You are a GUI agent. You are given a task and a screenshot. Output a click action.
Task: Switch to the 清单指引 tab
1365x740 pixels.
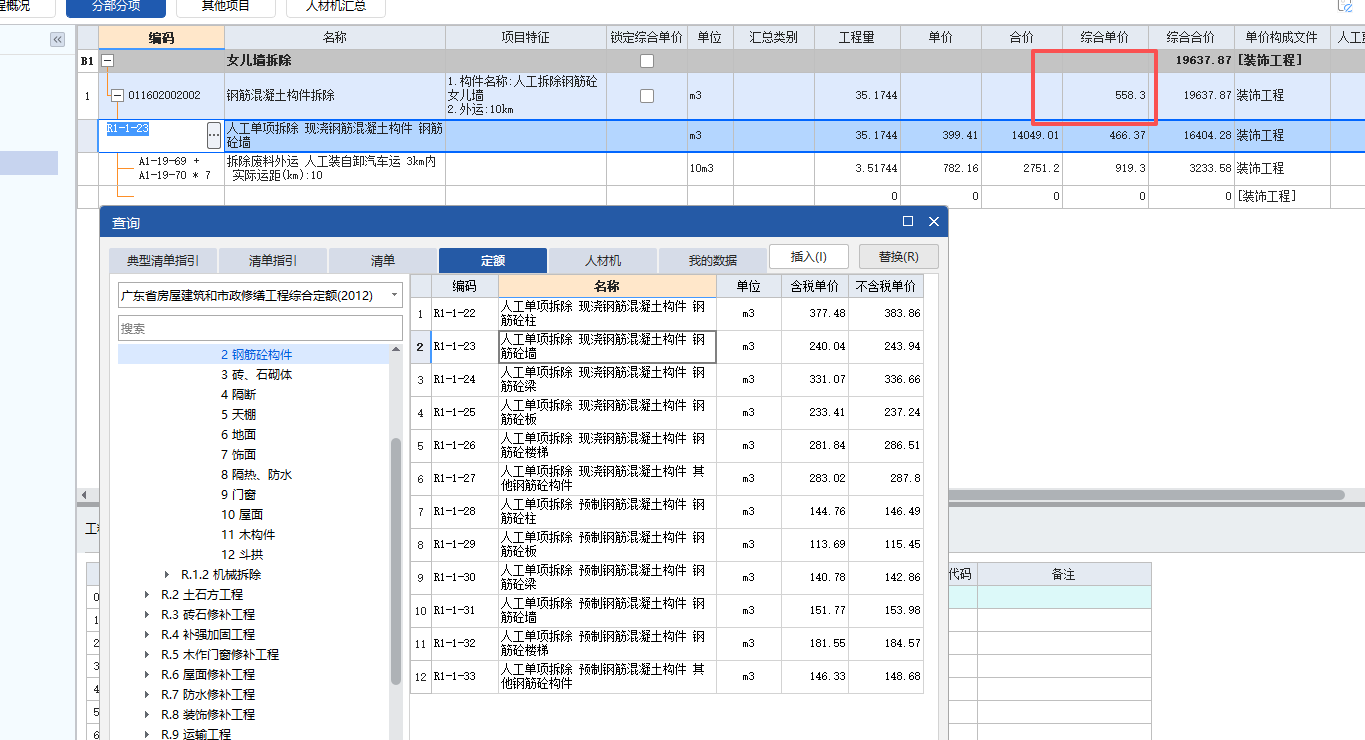[273, 261]
